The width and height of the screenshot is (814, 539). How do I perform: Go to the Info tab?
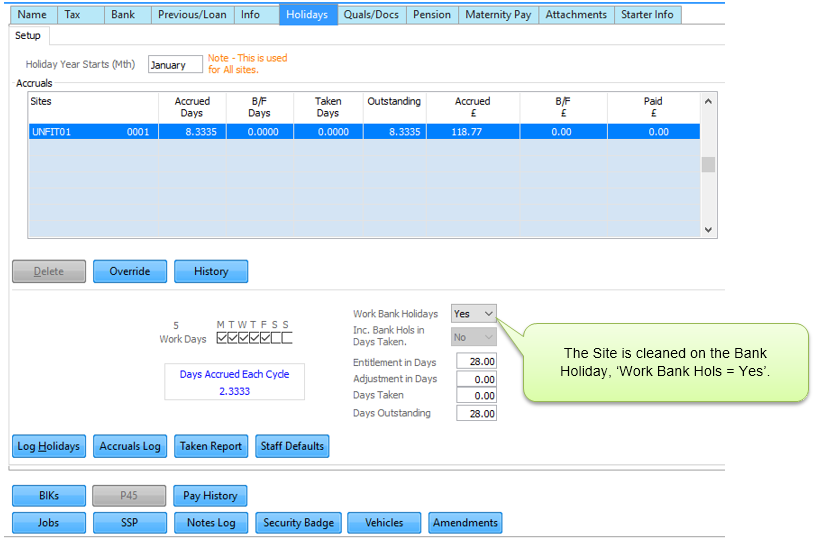coord(256,15)
